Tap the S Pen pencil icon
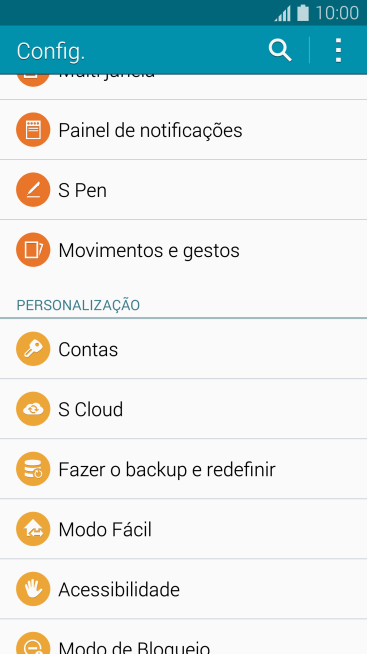 [33, 190]
